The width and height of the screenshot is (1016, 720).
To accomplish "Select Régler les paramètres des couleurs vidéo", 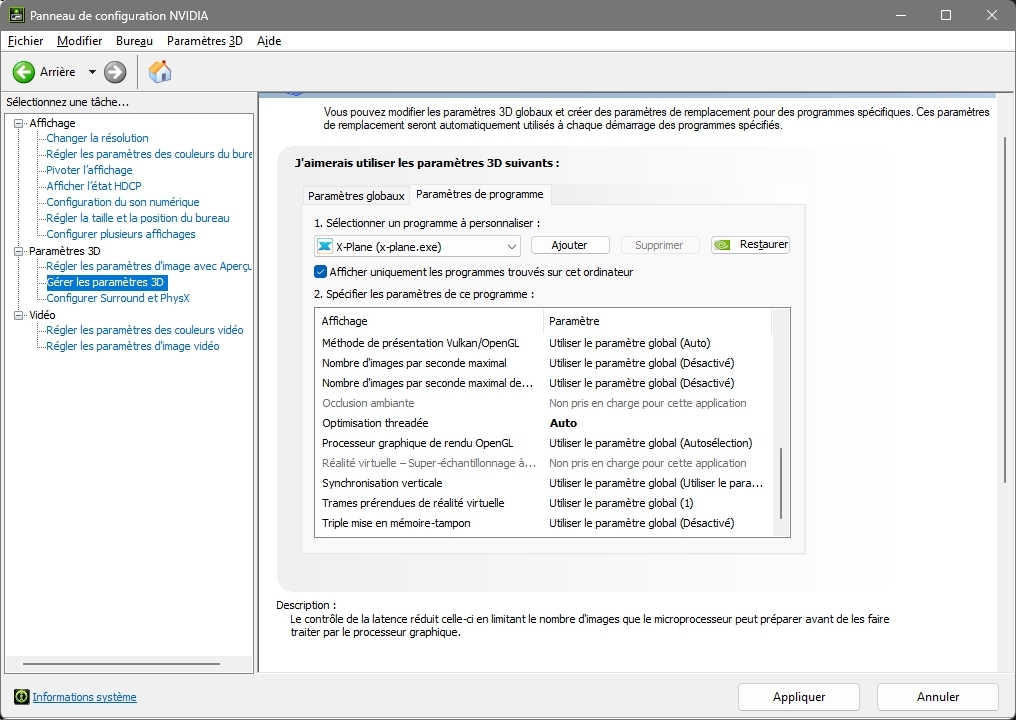I will pos(145,331).
